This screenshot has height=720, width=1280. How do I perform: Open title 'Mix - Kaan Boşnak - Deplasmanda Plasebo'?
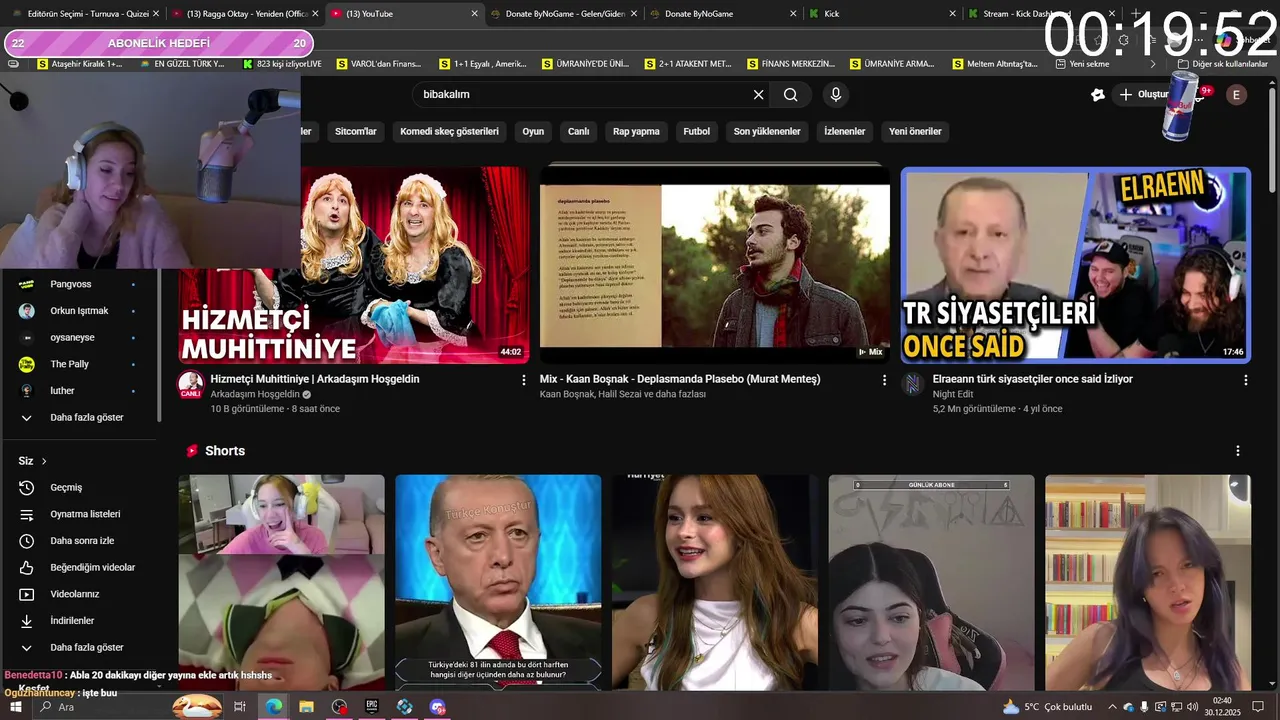pos(680,379)
